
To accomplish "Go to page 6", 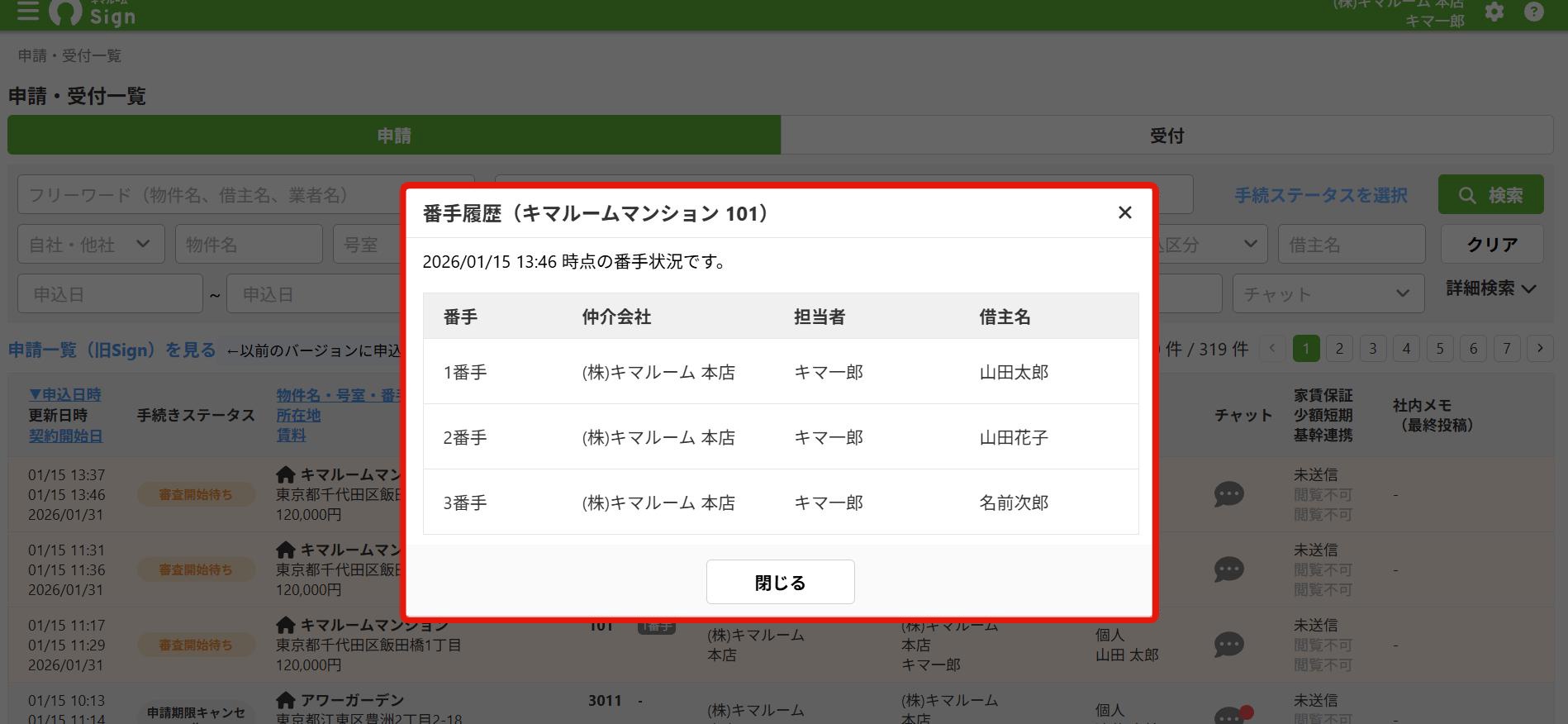I will 1473,348.
